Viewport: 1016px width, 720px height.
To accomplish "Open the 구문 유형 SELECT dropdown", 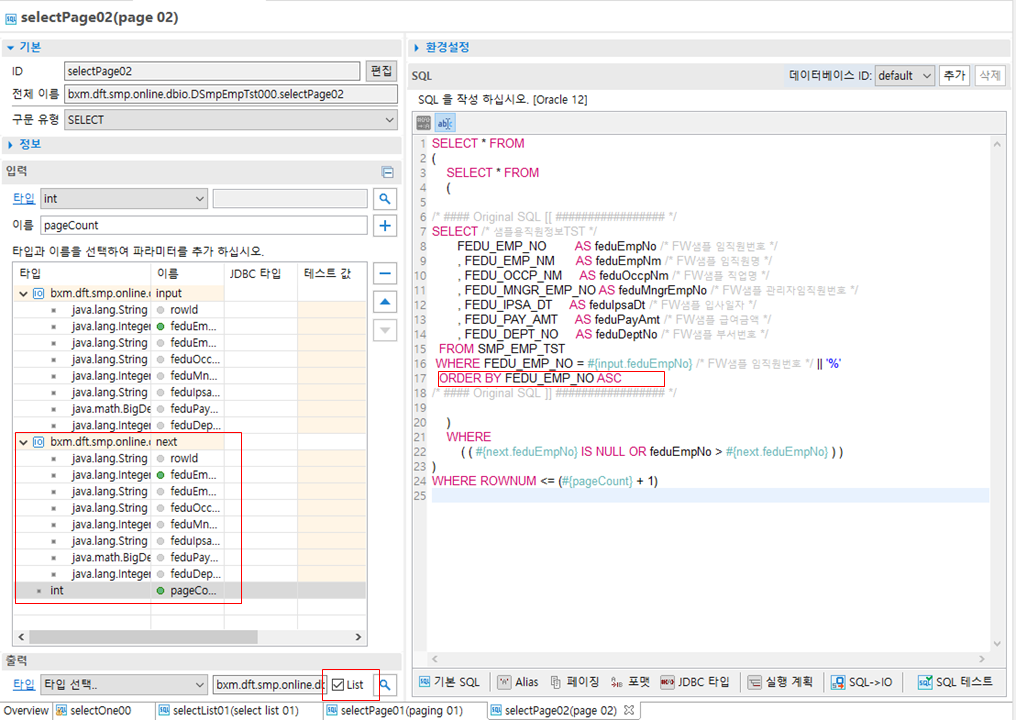I will (x=230, y=120).
